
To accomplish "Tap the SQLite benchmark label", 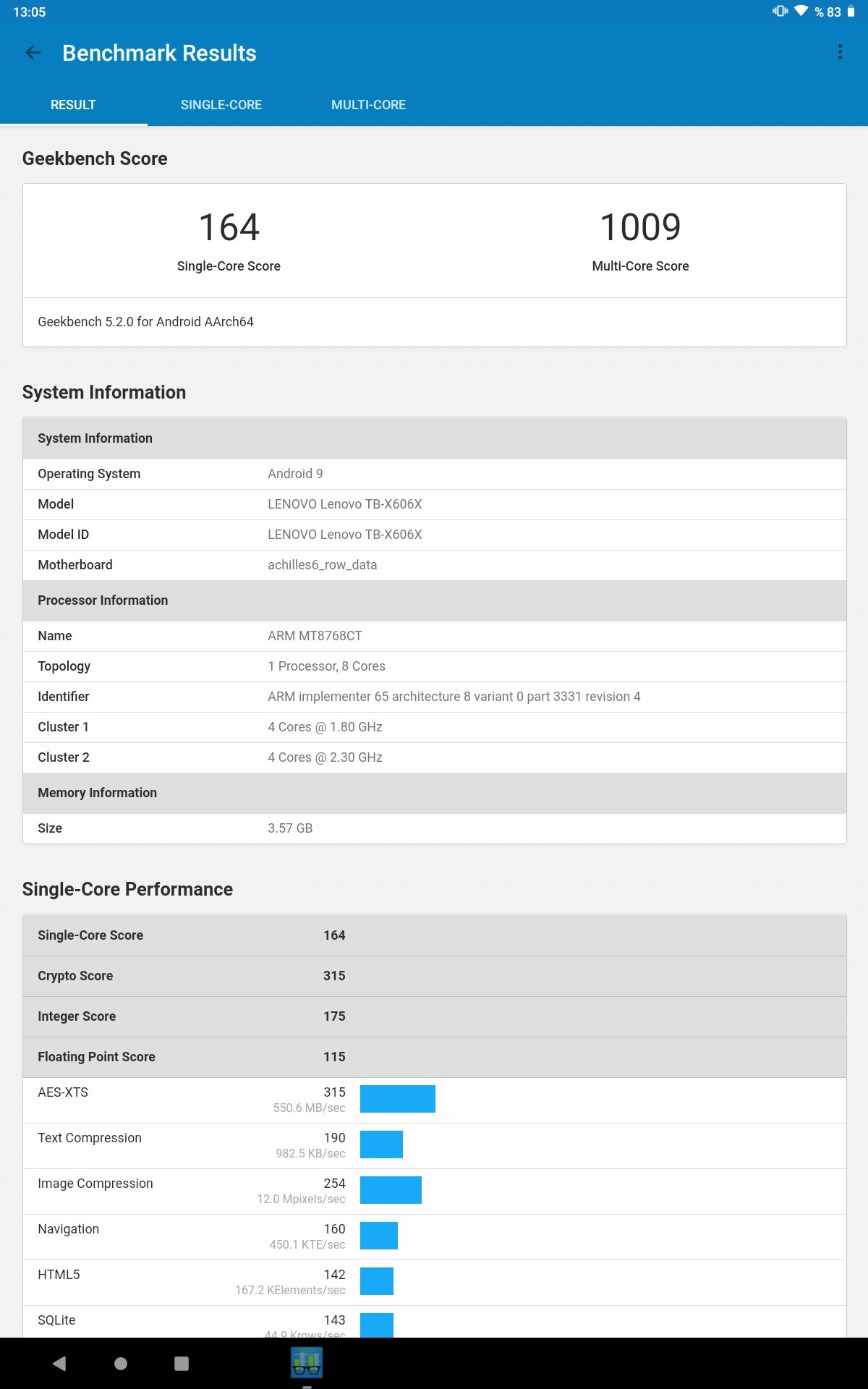I will point(56,1320).
